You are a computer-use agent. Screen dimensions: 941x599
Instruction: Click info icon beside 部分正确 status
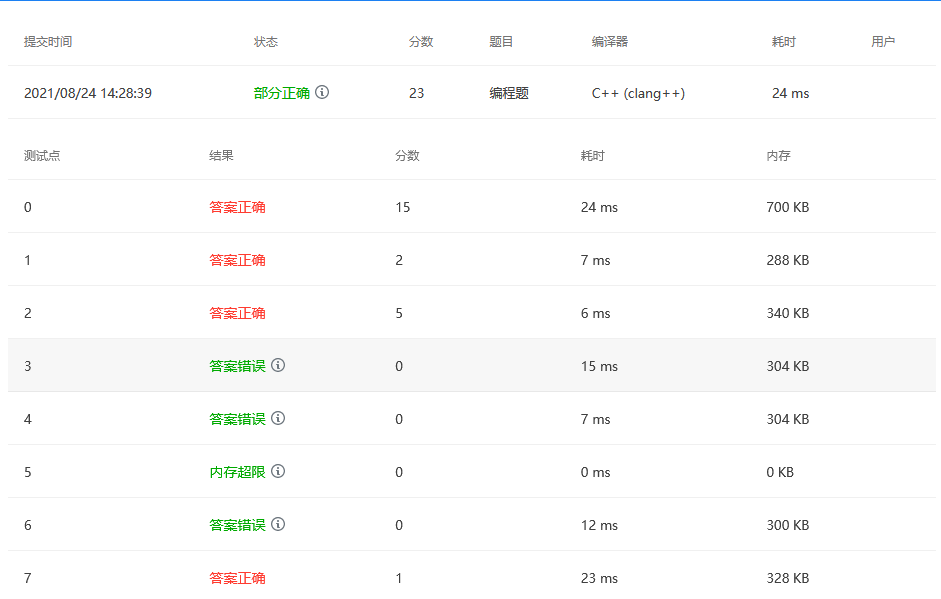point(322,92)
